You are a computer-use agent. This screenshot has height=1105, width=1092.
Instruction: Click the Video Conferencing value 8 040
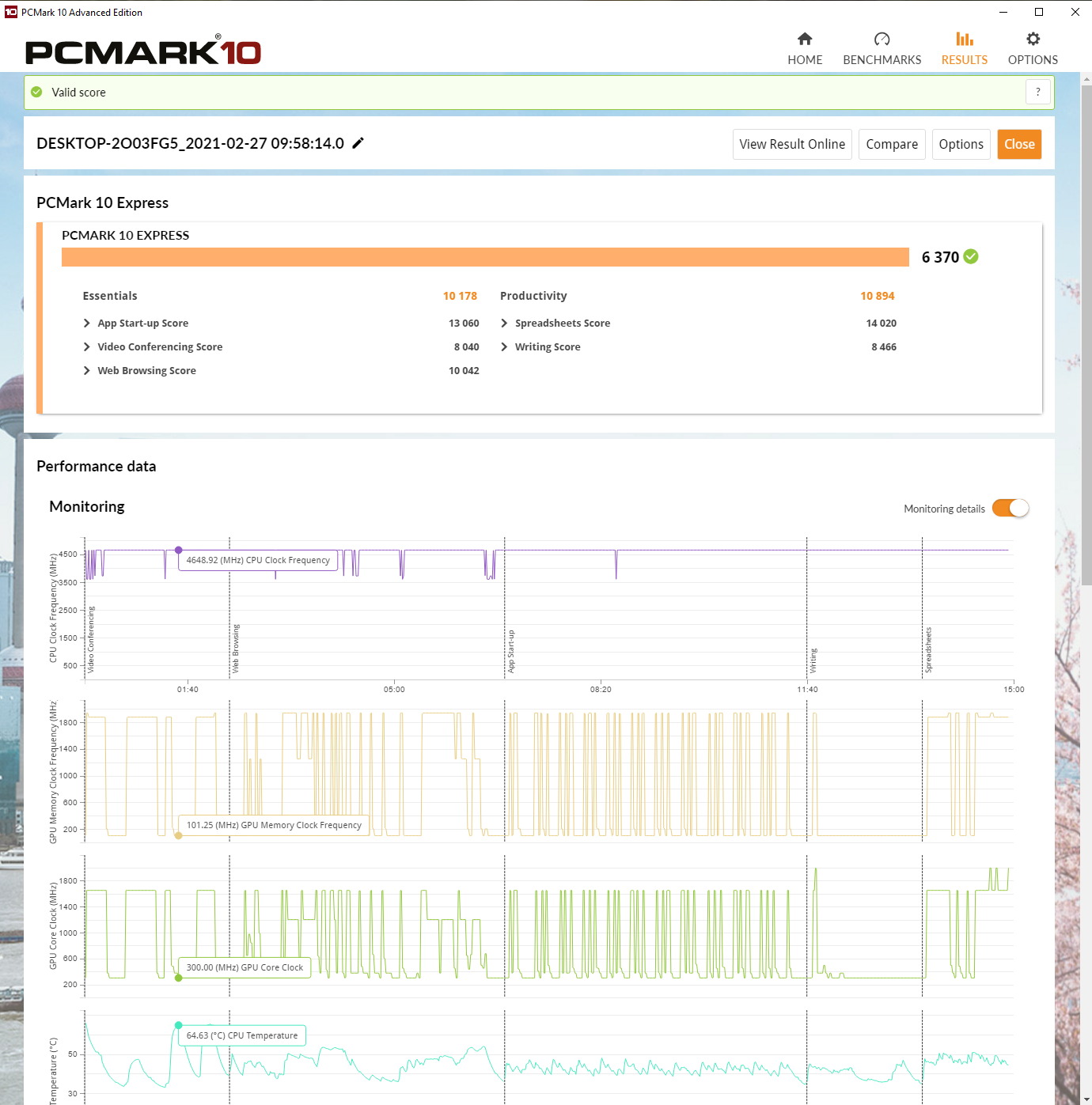(x=466, y=346)
